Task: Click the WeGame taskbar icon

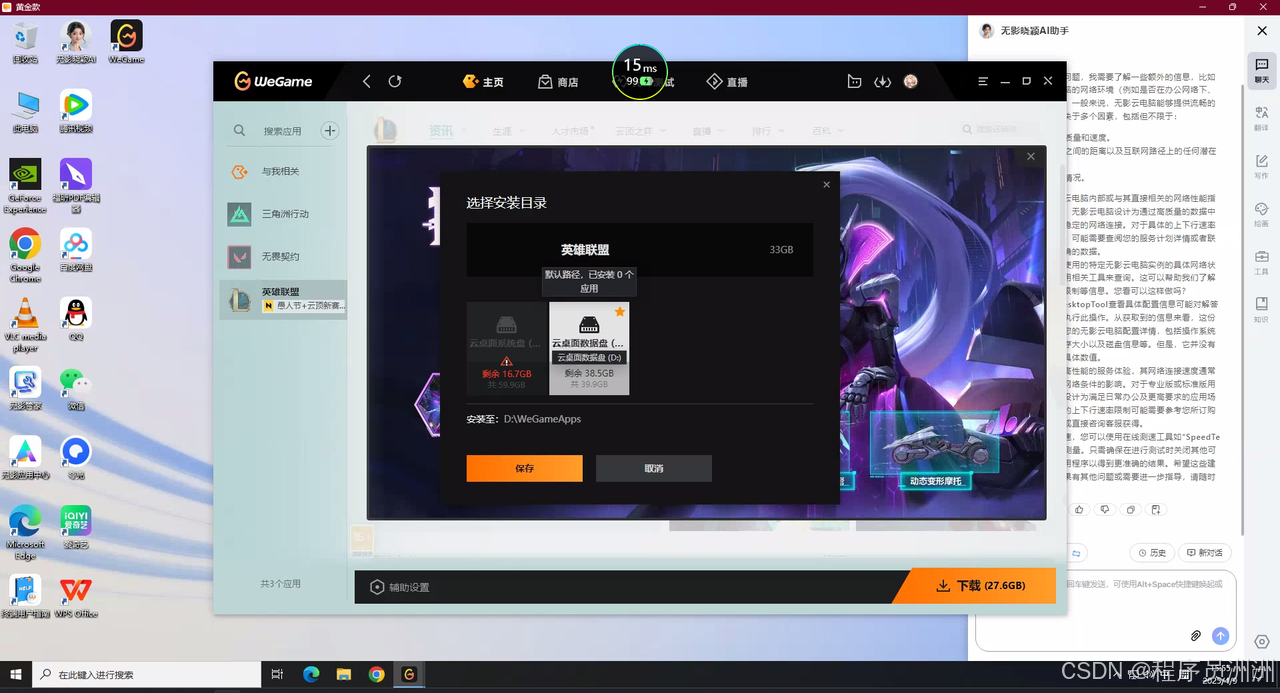Action: [x=408, y=675]
